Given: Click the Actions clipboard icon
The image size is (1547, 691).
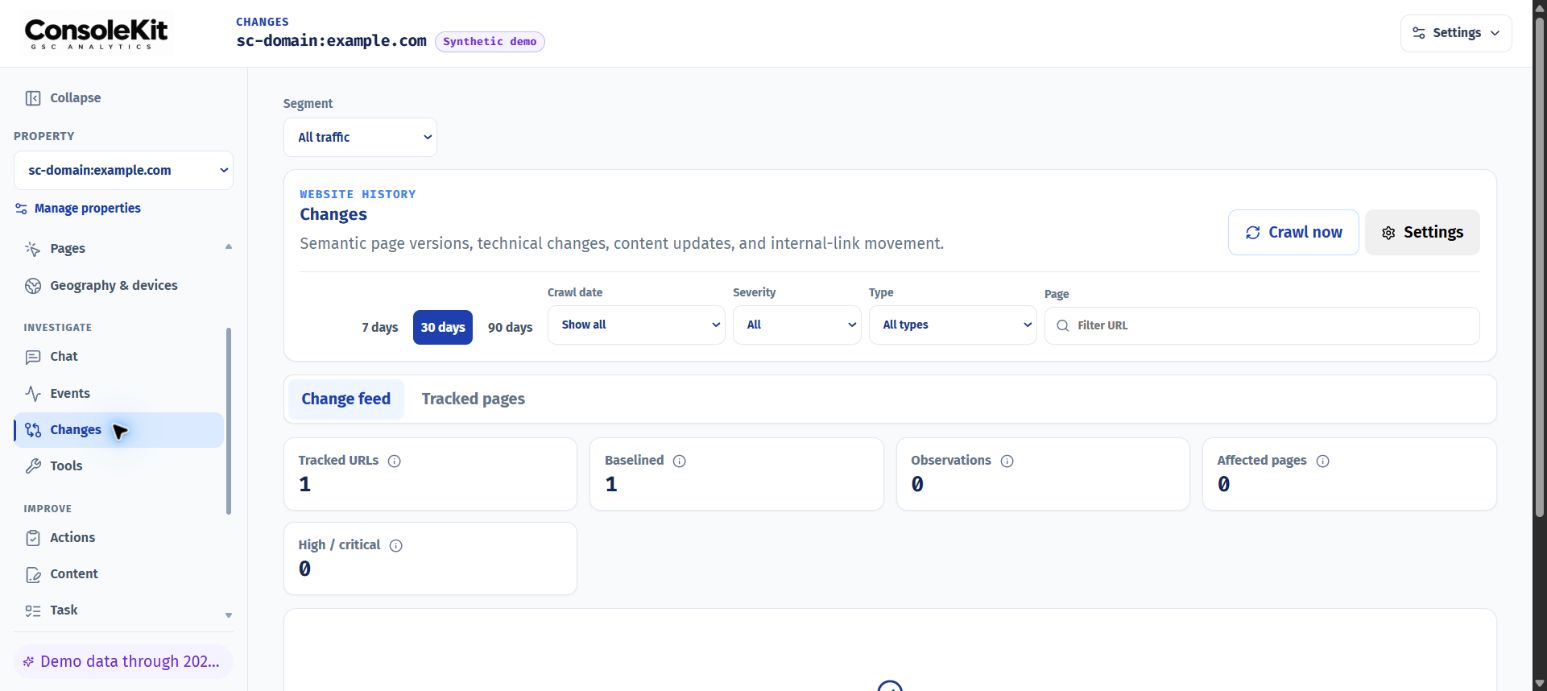Looking at the screenshot, I should point(32,538).
